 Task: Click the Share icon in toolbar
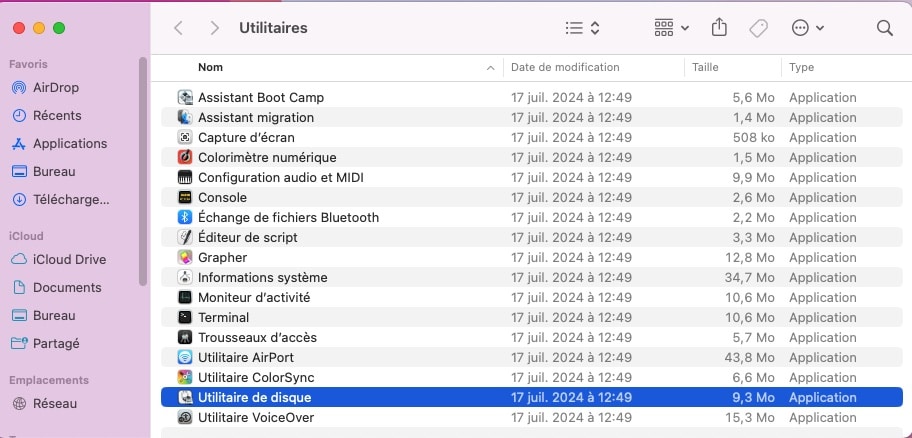pyautogui.click(x=719, y=28)
